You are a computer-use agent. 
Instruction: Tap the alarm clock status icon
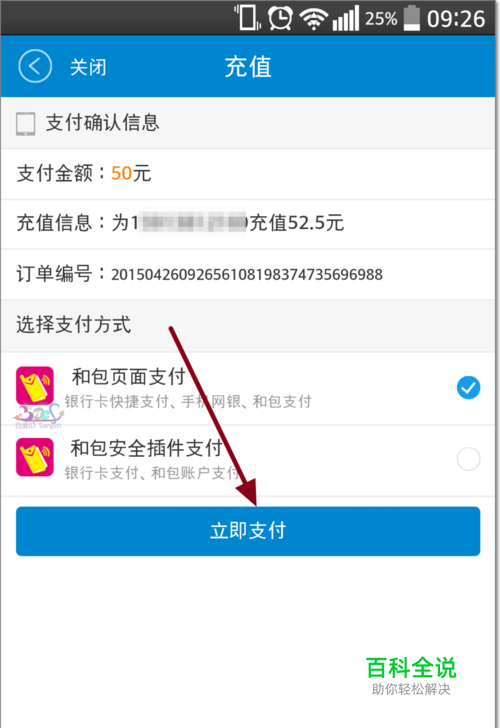[280, 19]
